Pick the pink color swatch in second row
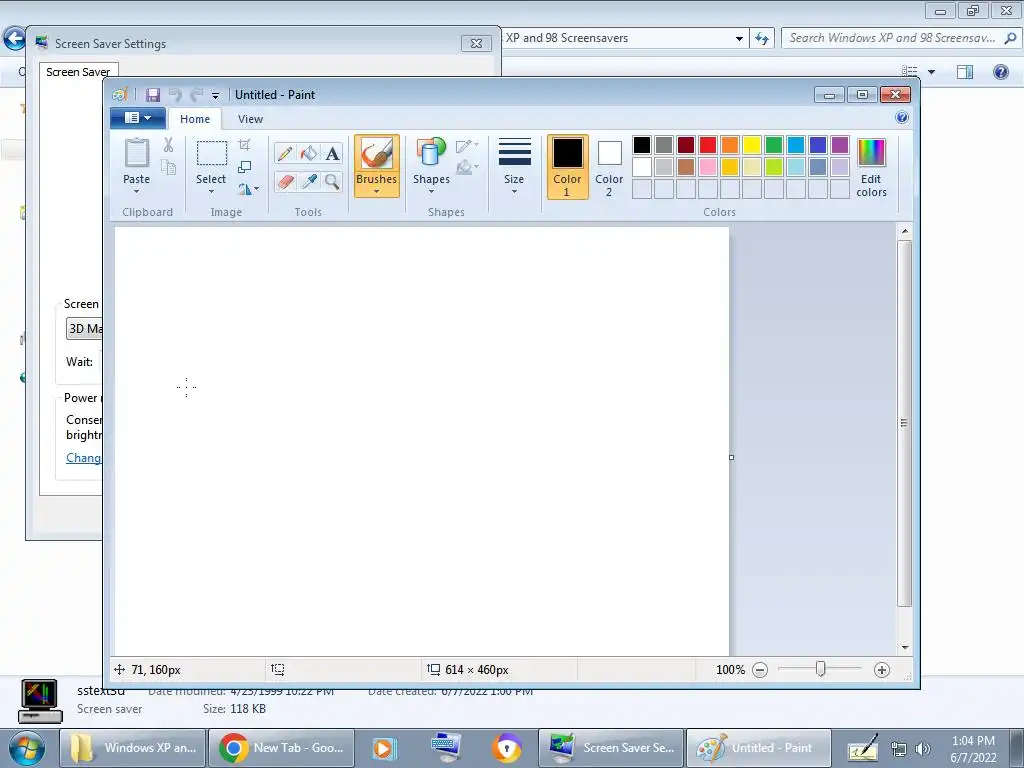Image resolution: width=1024 pixels, height=768 pixels. 708,167
